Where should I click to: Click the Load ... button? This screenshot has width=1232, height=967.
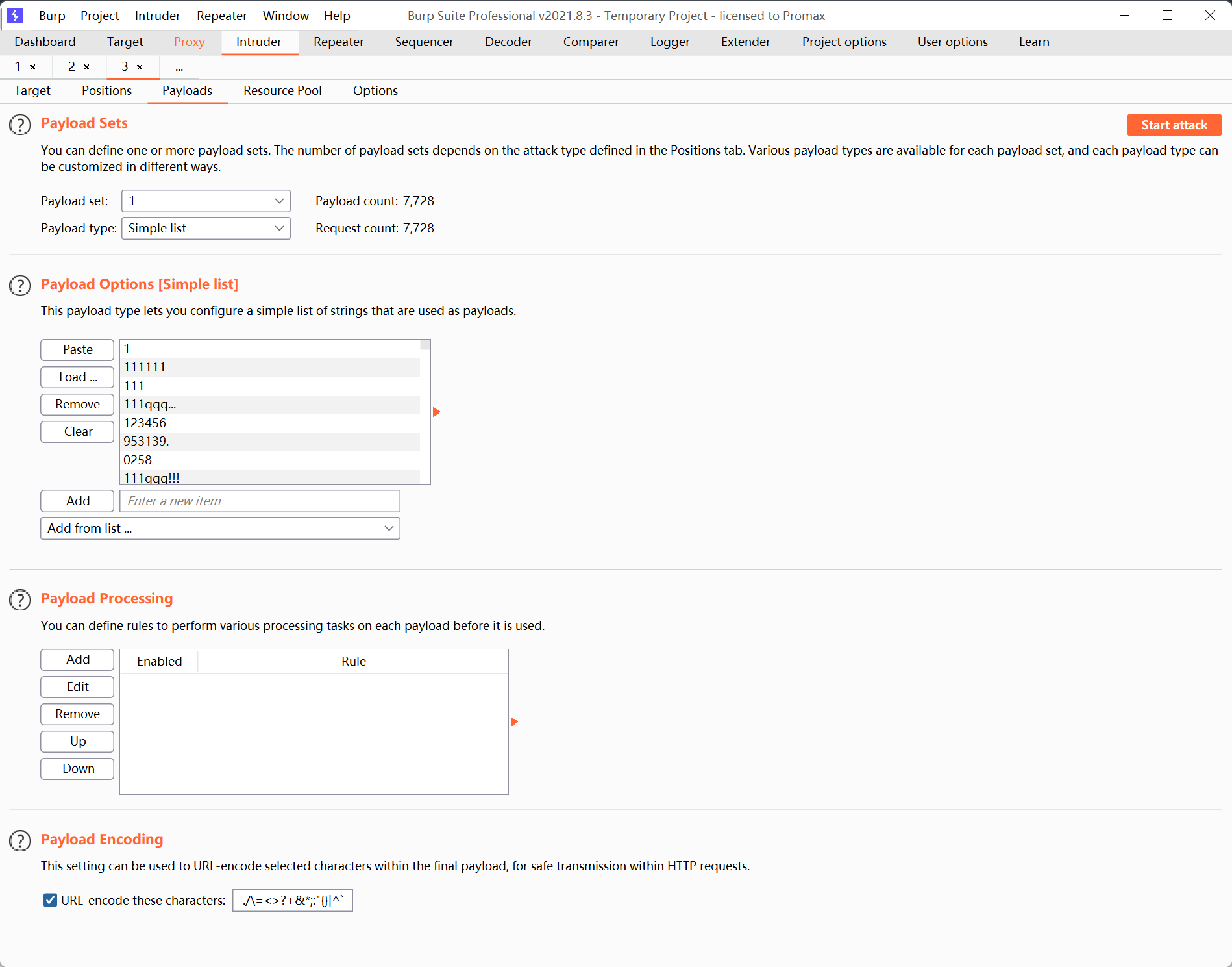pyautogui.click(x=77, y=377)
